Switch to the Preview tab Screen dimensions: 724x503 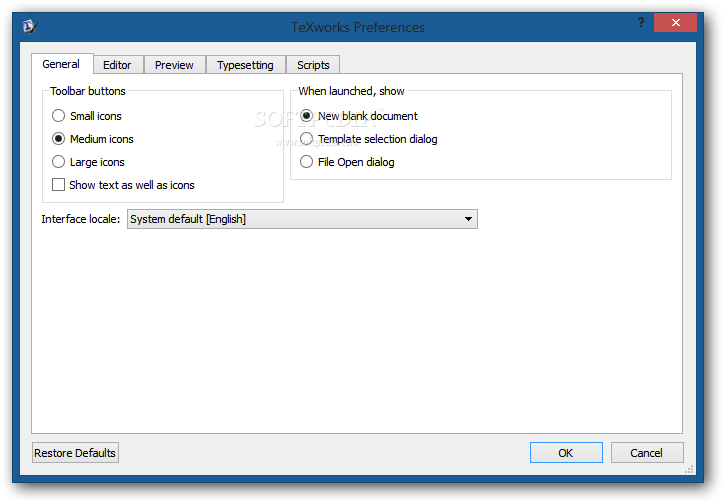coord(174,65)
